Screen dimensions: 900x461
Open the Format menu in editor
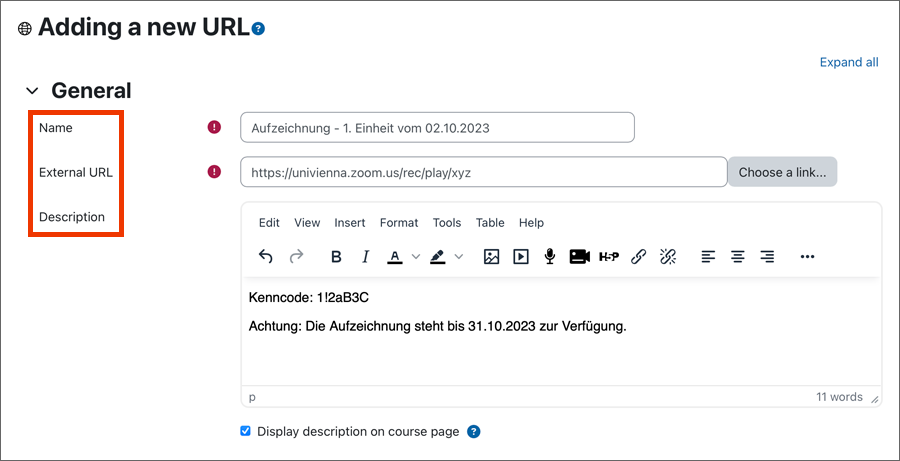click(399, 223)
